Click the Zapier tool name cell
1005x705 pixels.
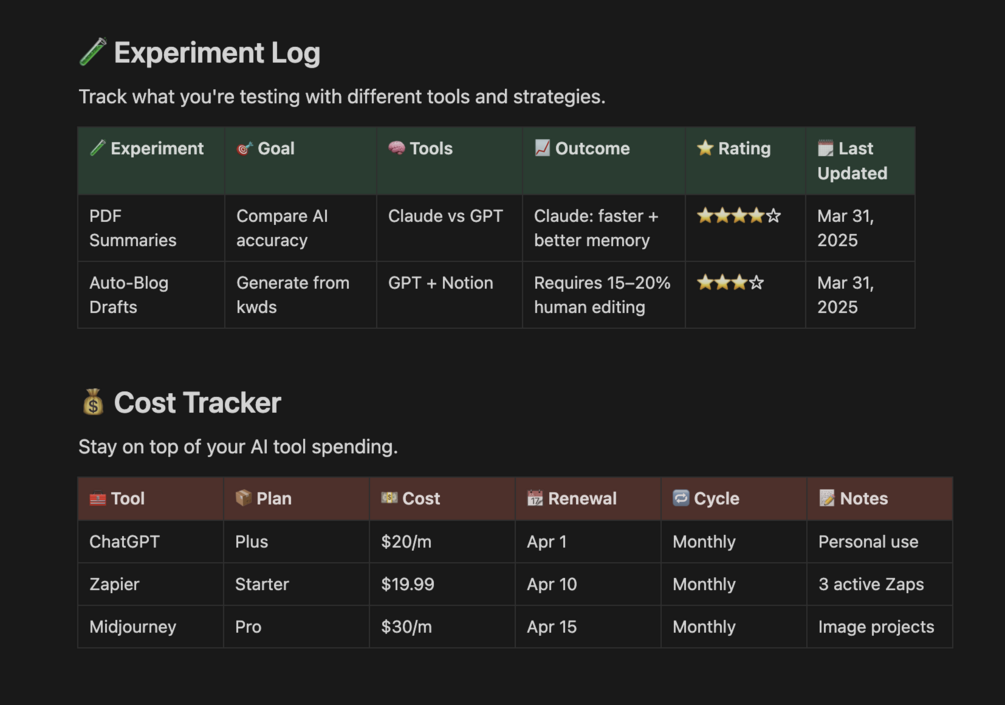pos(115,584)
